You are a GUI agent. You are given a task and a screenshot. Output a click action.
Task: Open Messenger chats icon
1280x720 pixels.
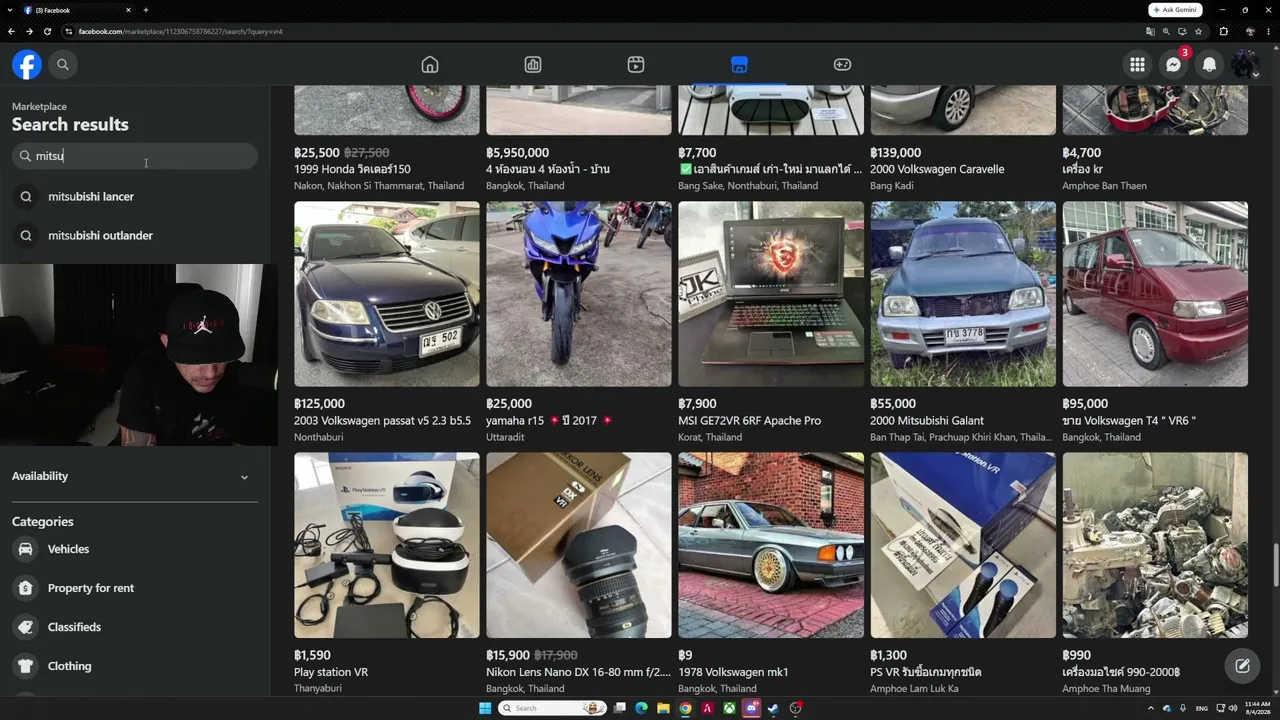1174,65
